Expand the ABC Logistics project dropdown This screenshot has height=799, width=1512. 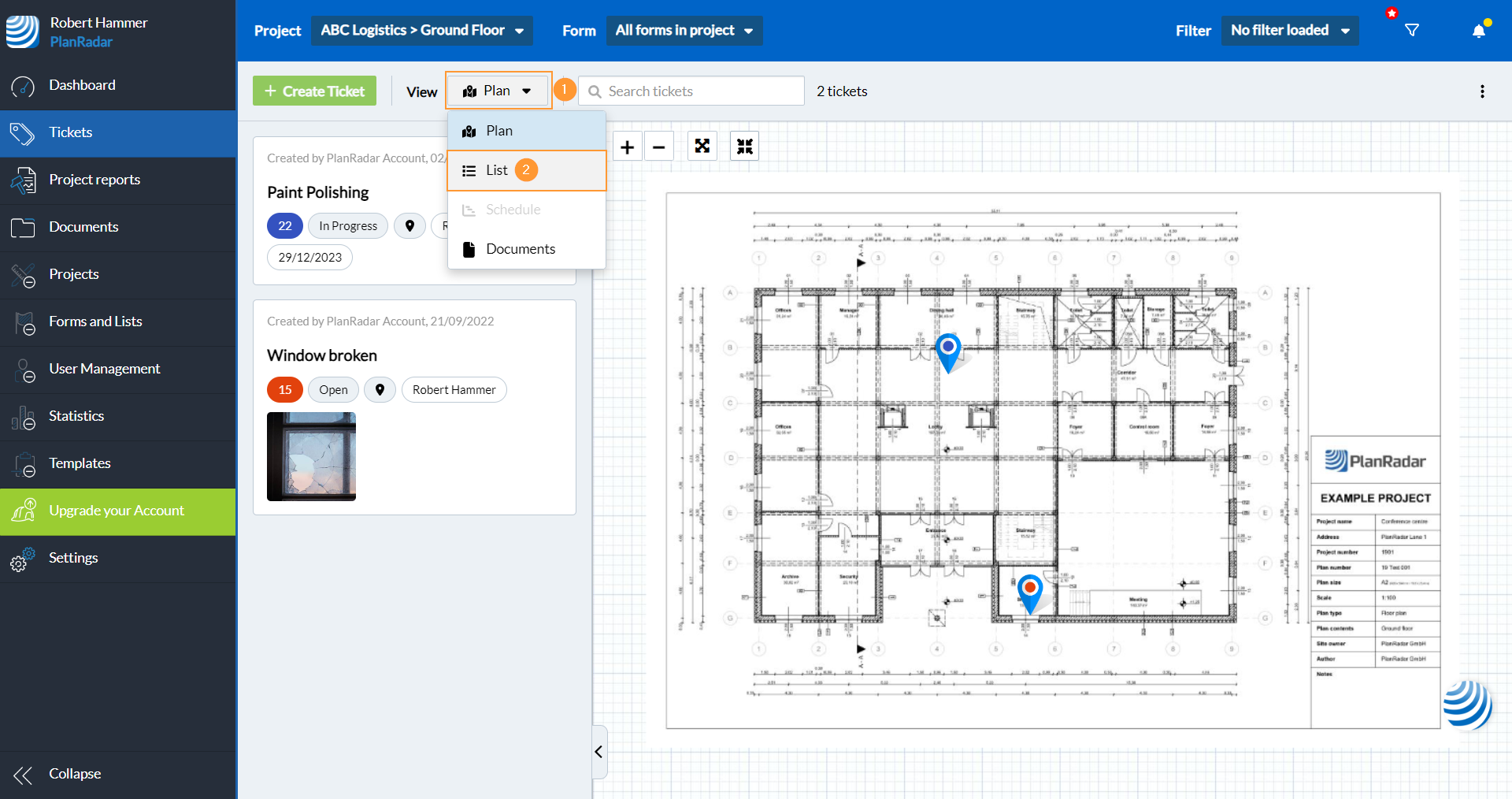(x=422, y=31)
